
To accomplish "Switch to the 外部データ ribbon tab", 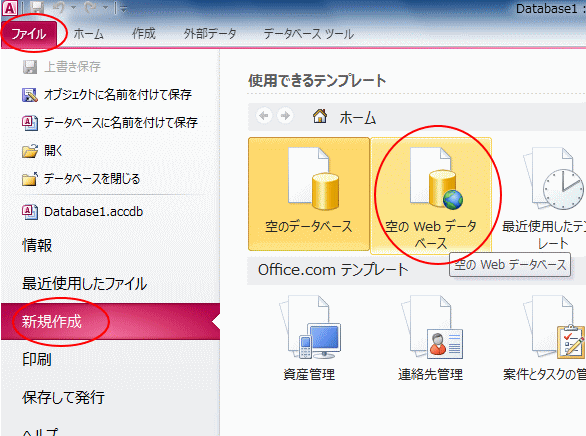I will click(210, 34).
